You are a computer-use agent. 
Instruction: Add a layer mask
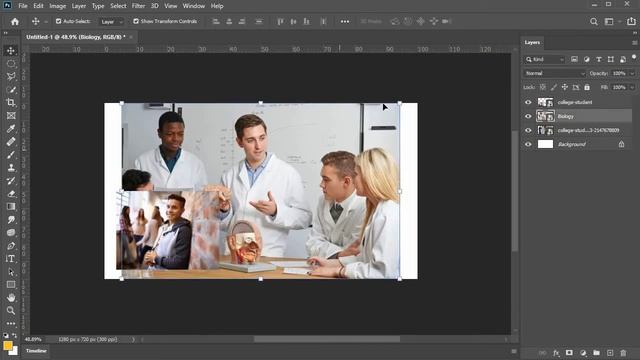point(569,353)
